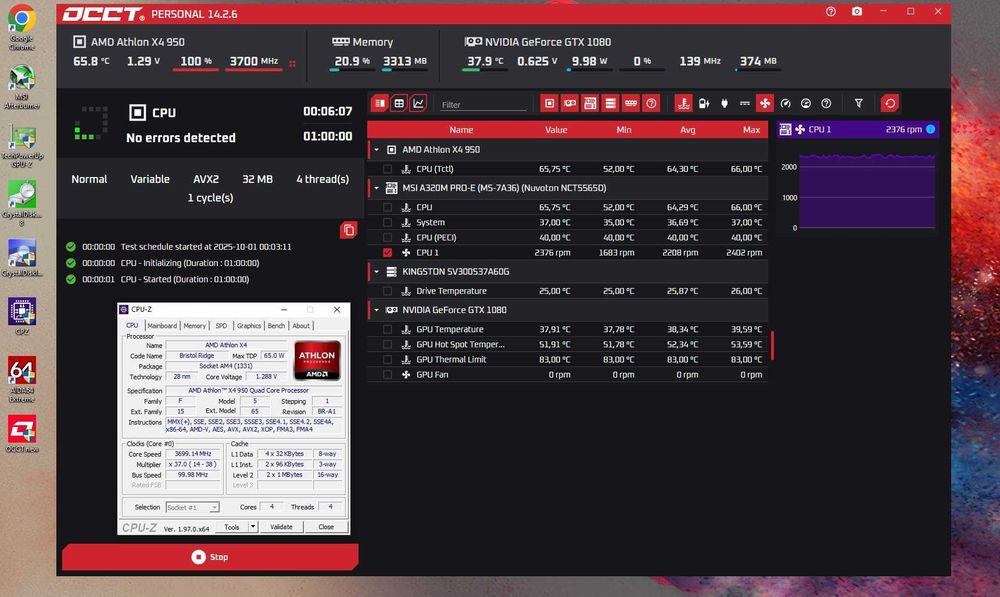Open the CPU-Z Tools dropdown arrow

point(253,527)
